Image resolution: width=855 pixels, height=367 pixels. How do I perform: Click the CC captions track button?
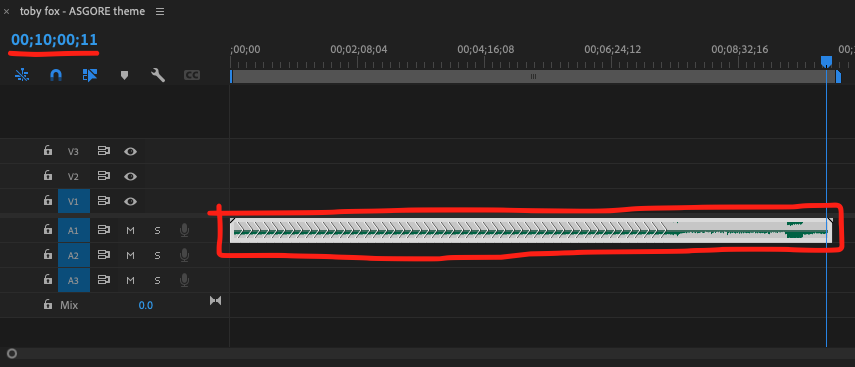coord(191,75)
